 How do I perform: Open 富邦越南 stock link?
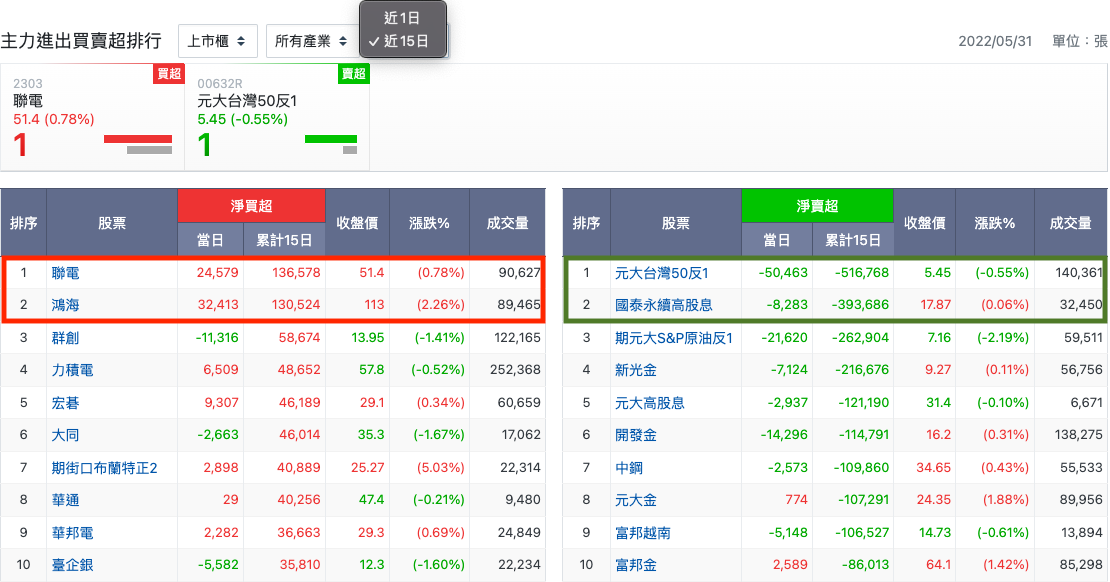click(642, 532)
